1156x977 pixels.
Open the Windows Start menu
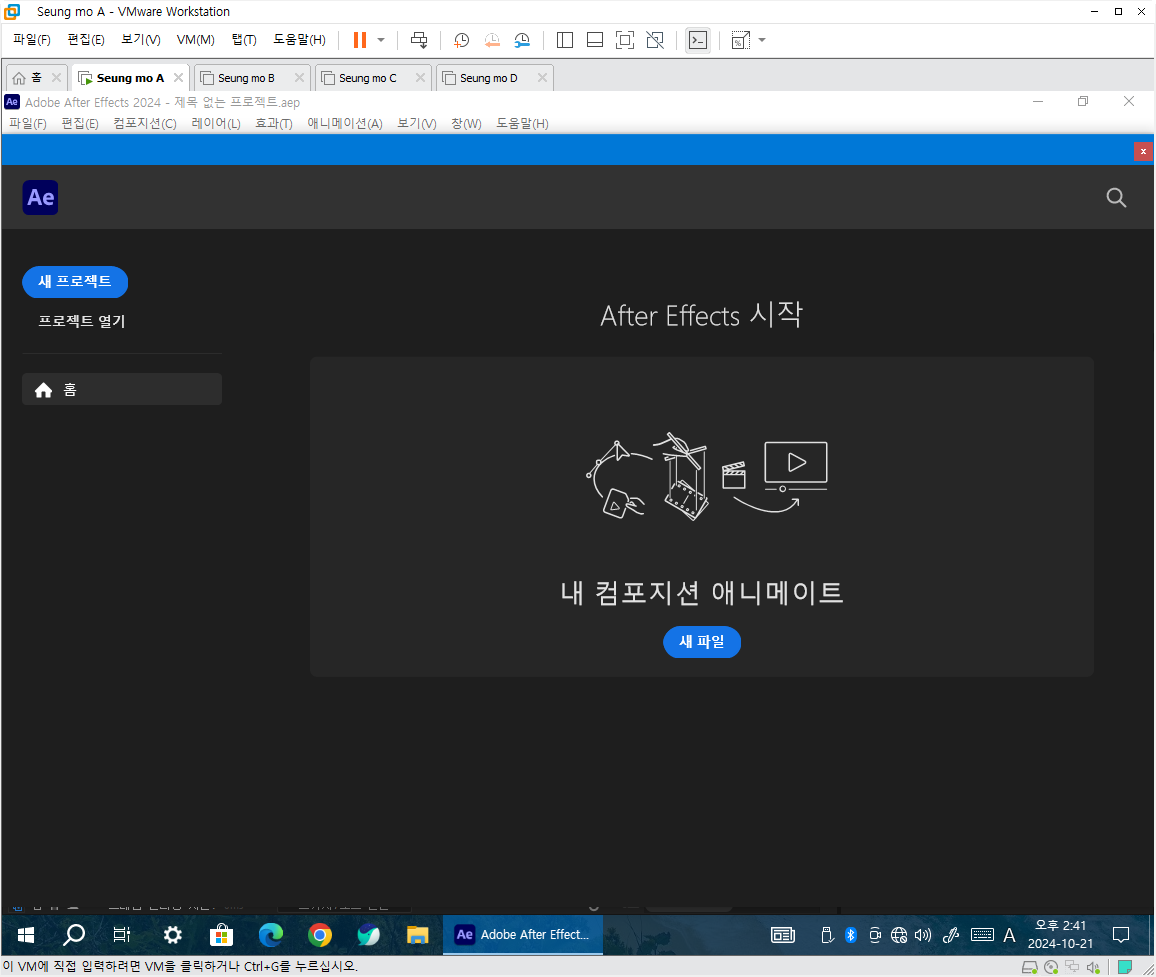(x=26, y=935)
